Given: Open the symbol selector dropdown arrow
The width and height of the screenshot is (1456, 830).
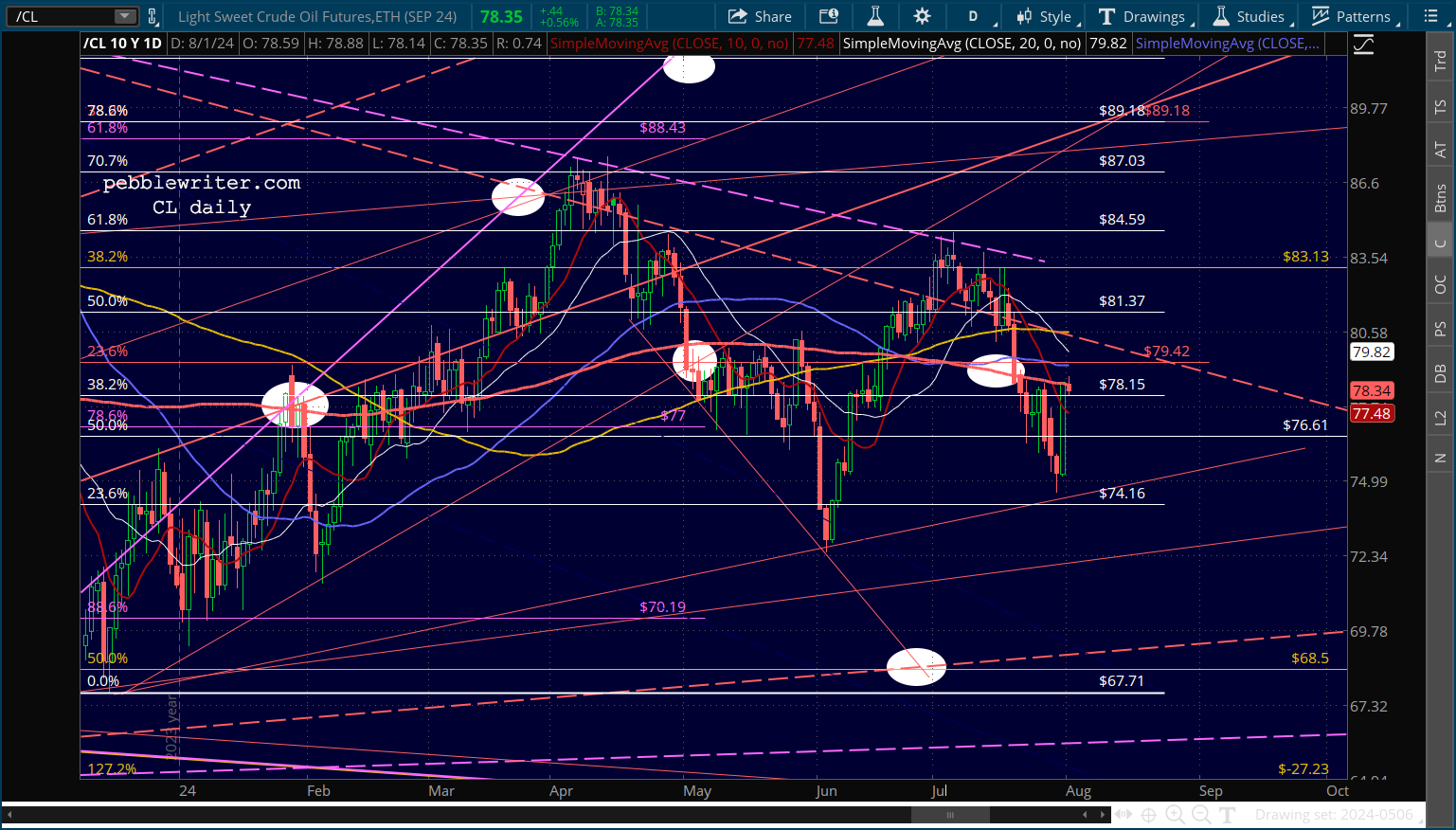Looking at the screenshot, I should pyautogui.click(x=125, y=16).
